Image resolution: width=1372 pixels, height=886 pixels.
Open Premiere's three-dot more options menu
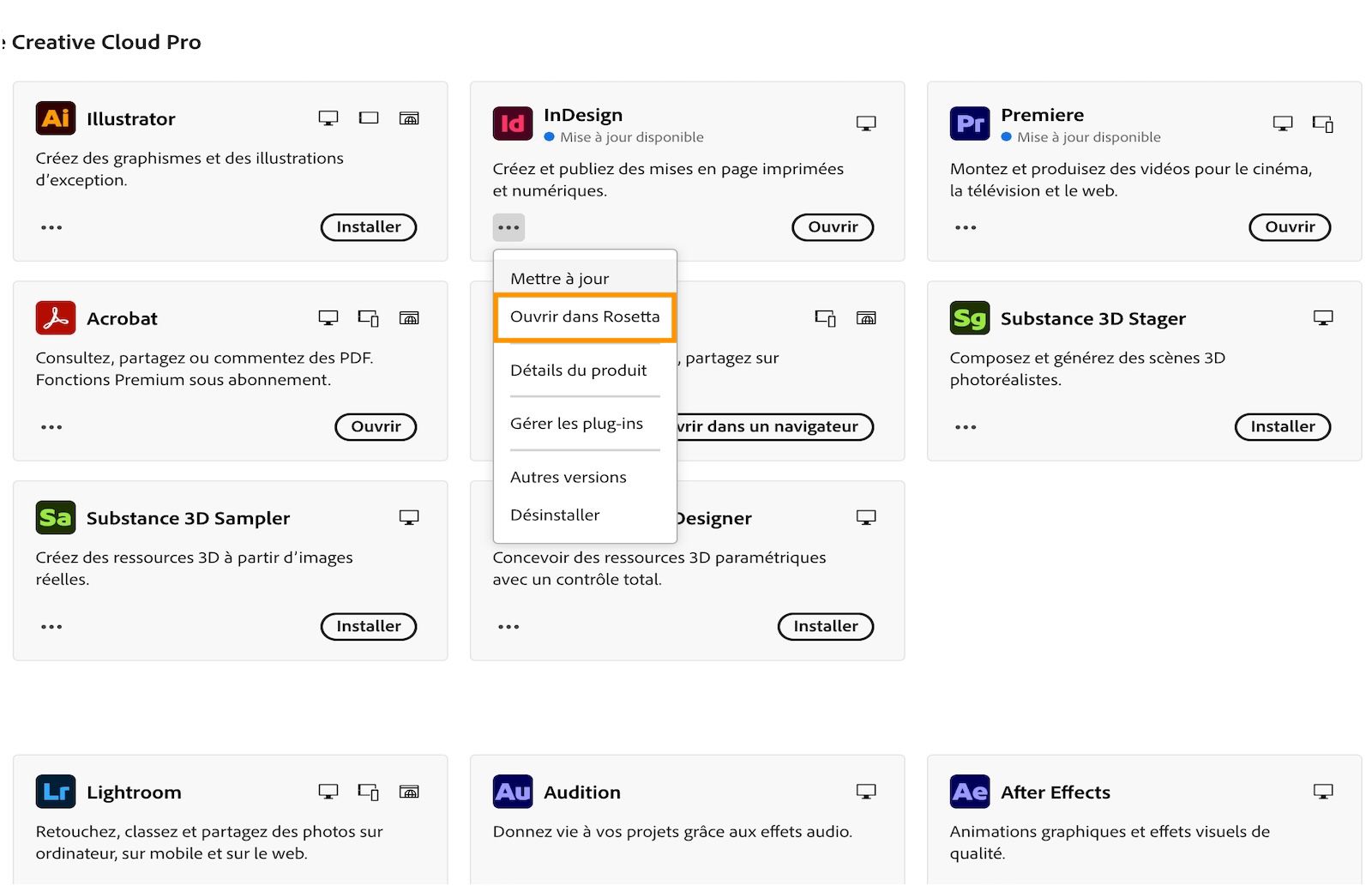click(x=966, y=227)
